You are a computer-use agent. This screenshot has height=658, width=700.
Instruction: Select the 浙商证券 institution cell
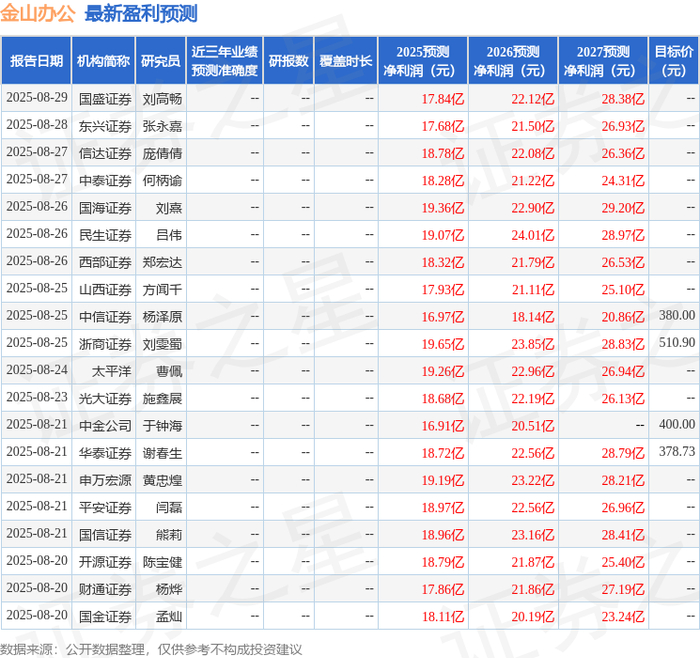105,344
